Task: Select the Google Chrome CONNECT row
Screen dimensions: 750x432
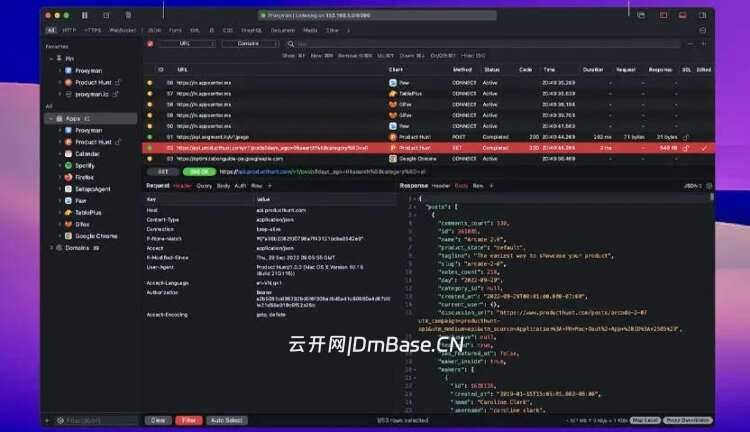Action: click(428, 159)
